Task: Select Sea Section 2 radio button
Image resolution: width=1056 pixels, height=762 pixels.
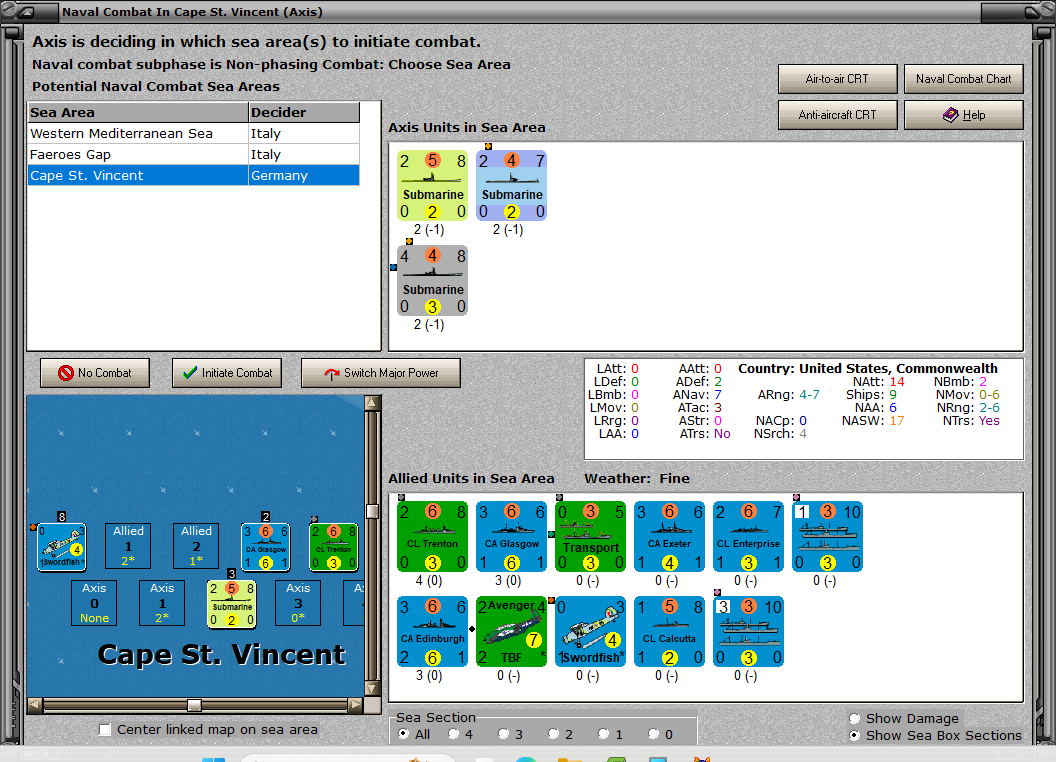Action: point(553,734)
